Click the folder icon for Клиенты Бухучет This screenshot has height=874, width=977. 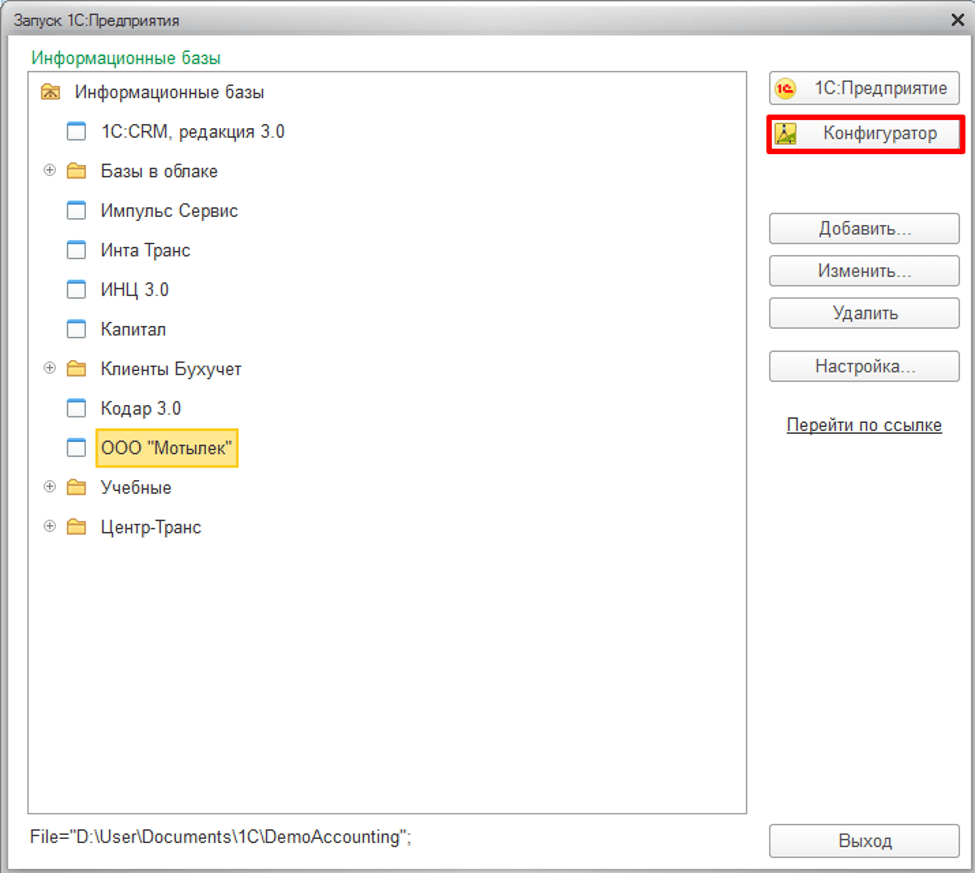pyautogui.click(x=77, y=370)
